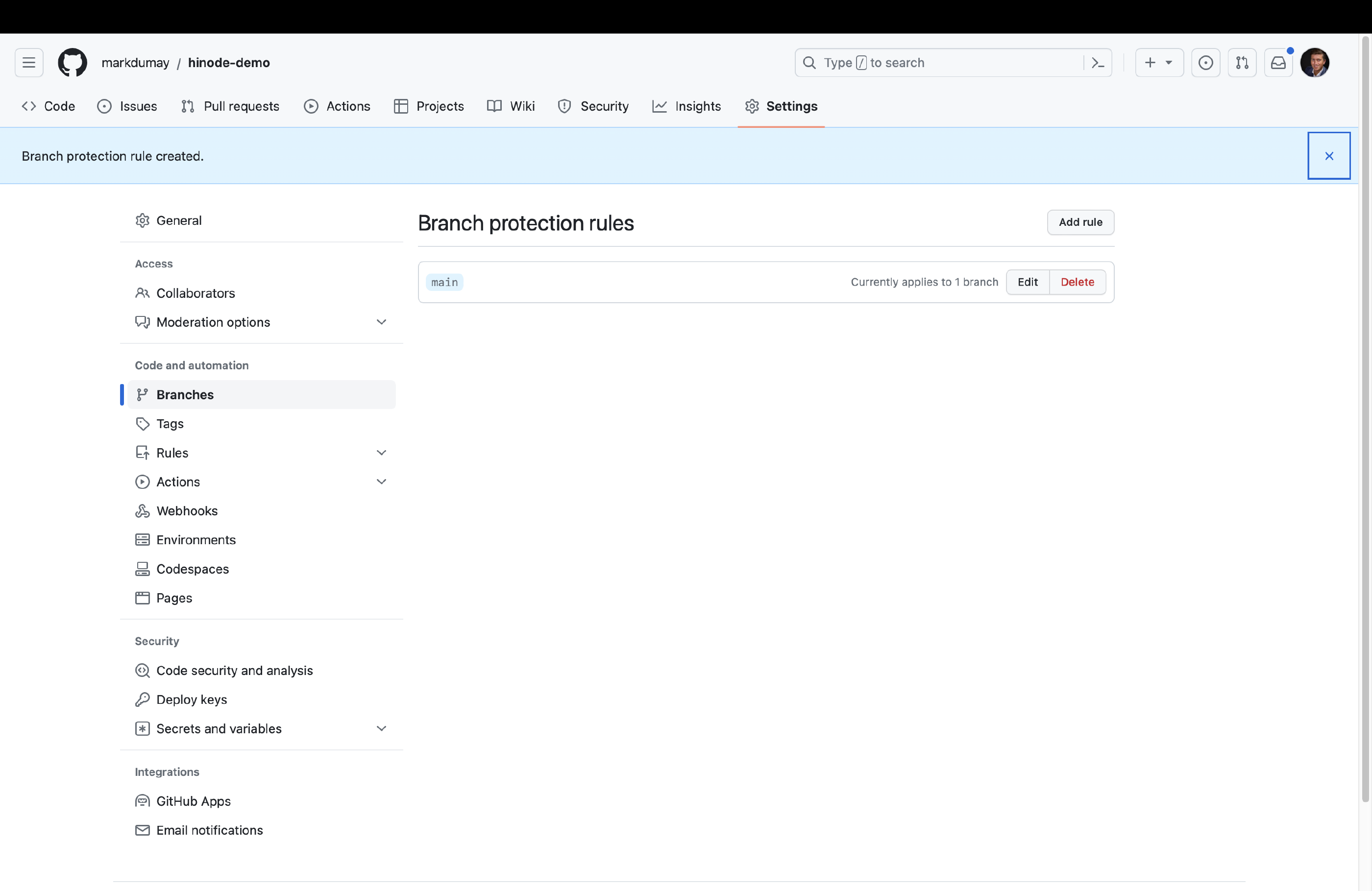
Task: Click the GitHub octocat logo icon
Action: [72, 62]
